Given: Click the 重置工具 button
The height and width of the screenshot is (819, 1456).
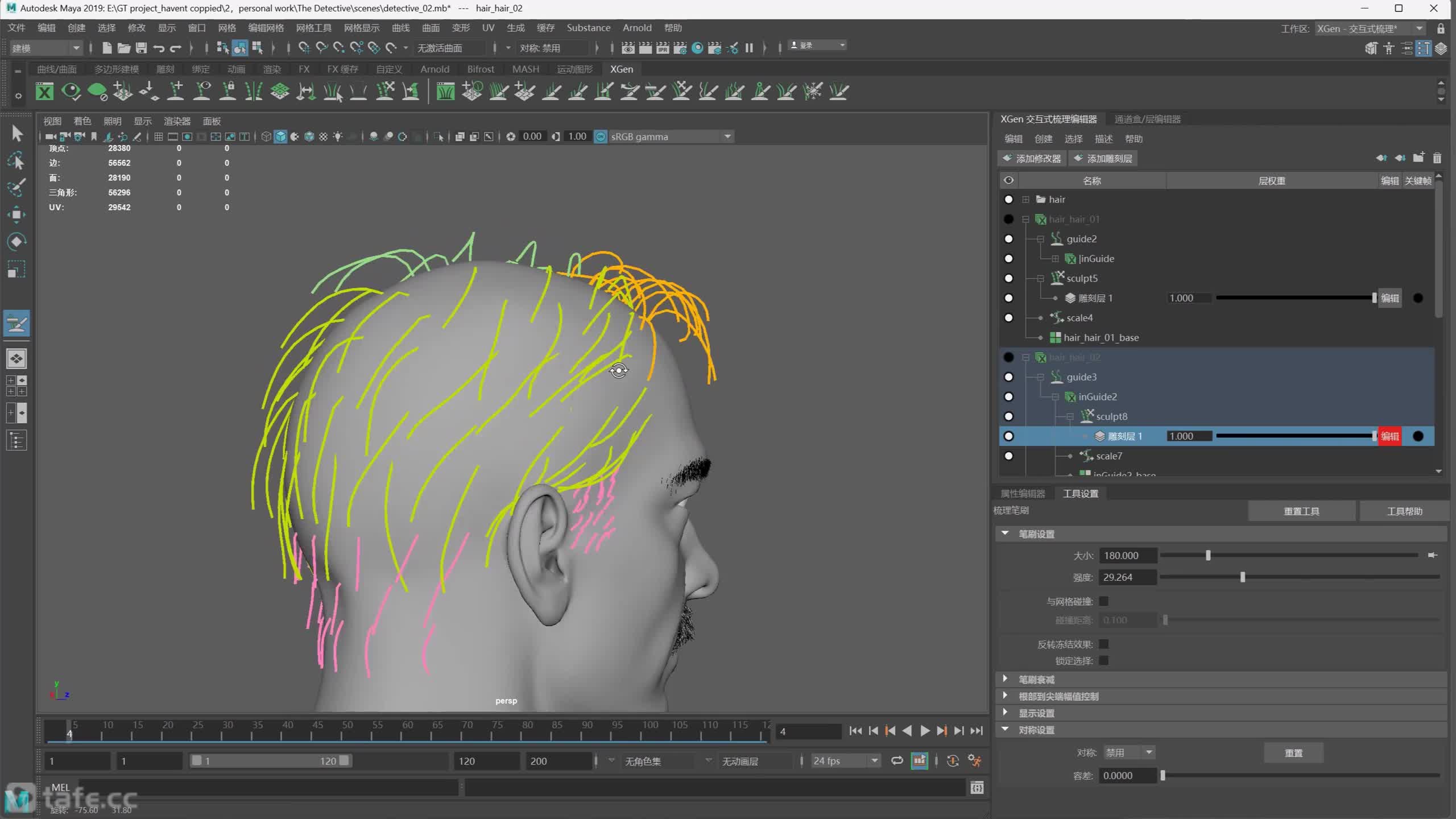Looking at the screenshot, I should (x=1301, y=511).
